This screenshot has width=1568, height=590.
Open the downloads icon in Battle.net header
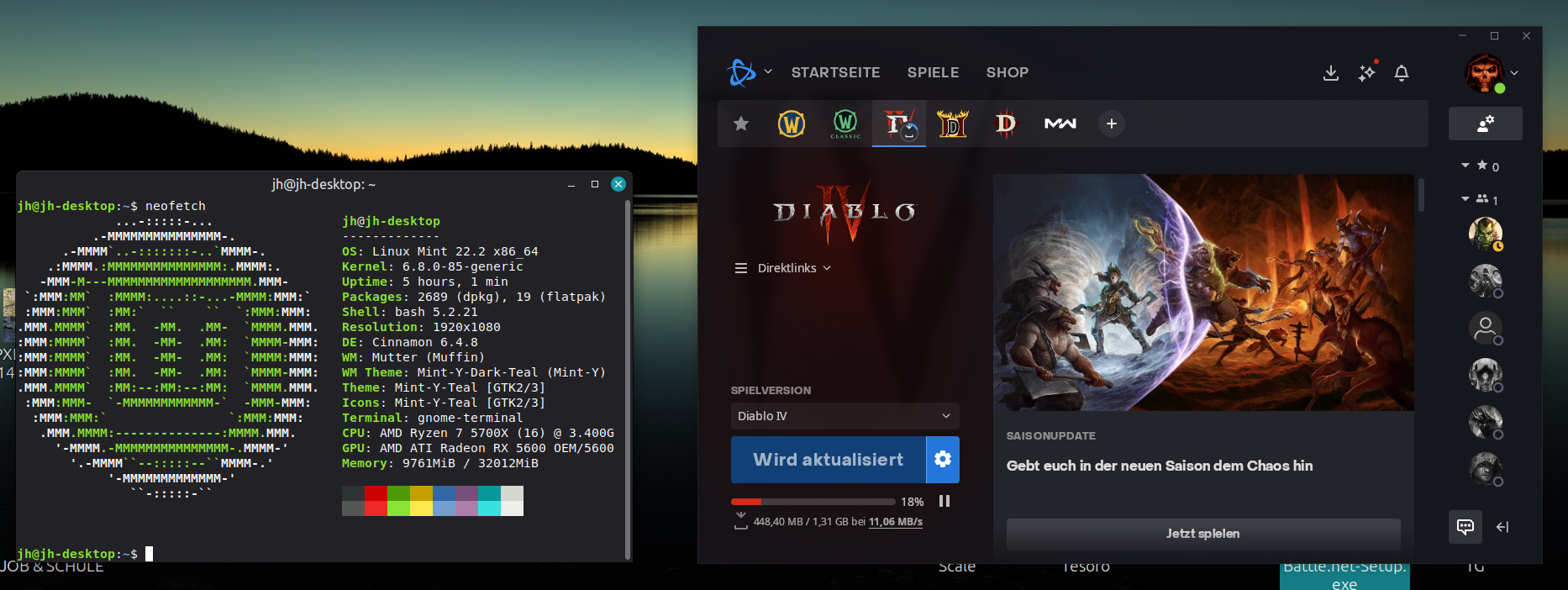coord(1330,73)
